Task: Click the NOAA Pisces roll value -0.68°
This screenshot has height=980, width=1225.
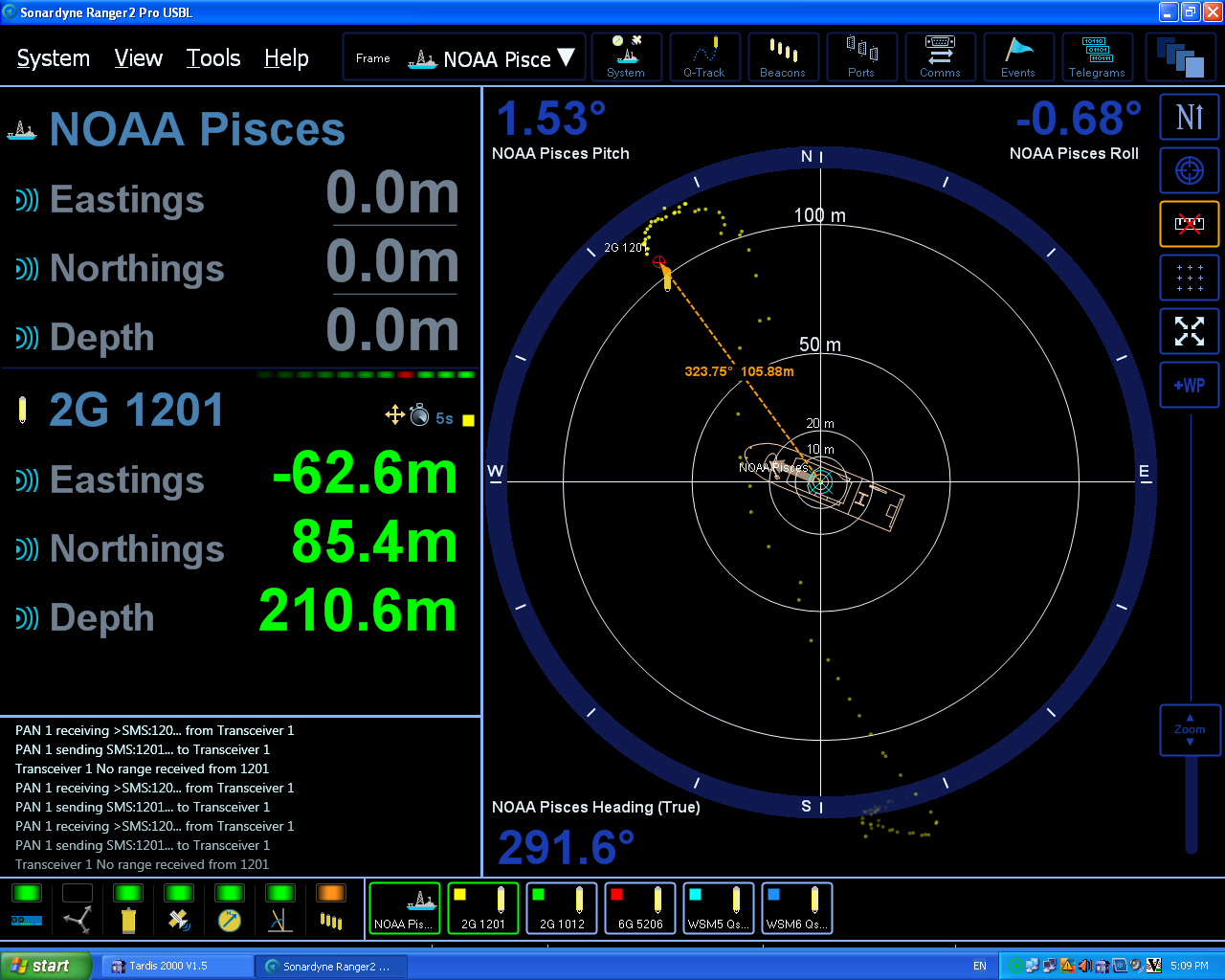Action: 1079,119
